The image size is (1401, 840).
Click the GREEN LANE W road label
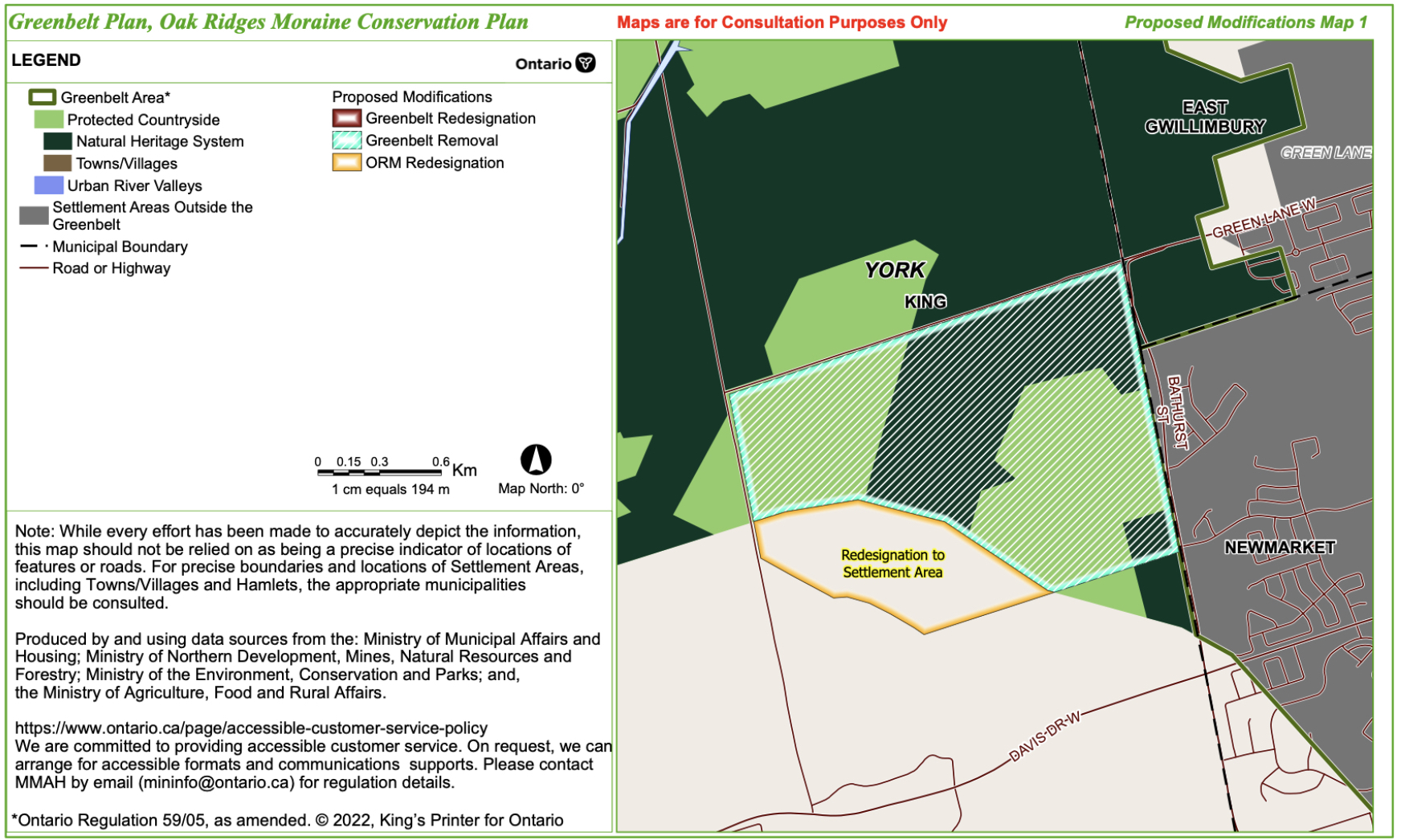(1264, 218)
